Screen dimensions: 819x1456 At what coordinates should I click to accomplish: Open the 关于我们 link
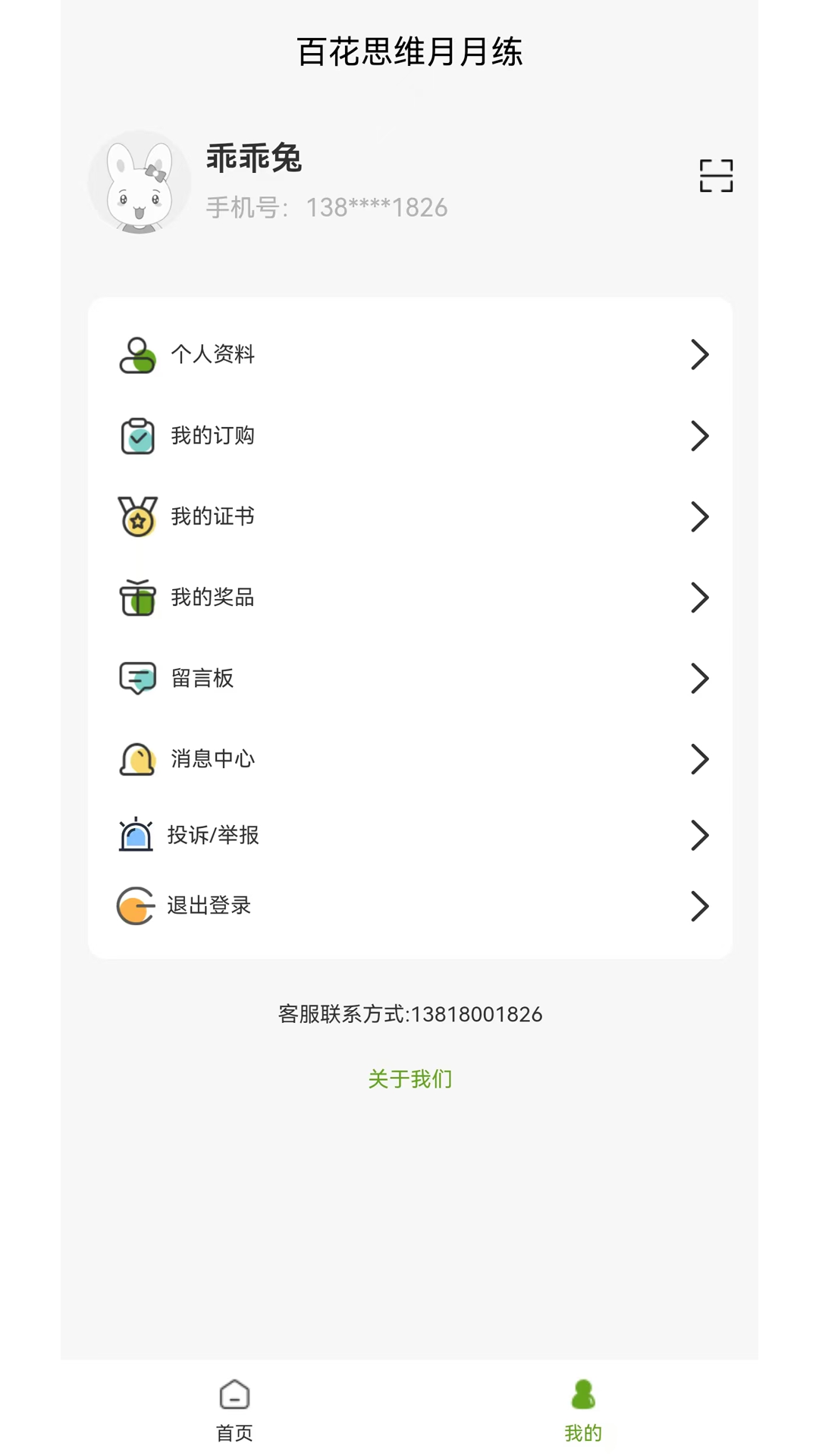pos(409,1078)
